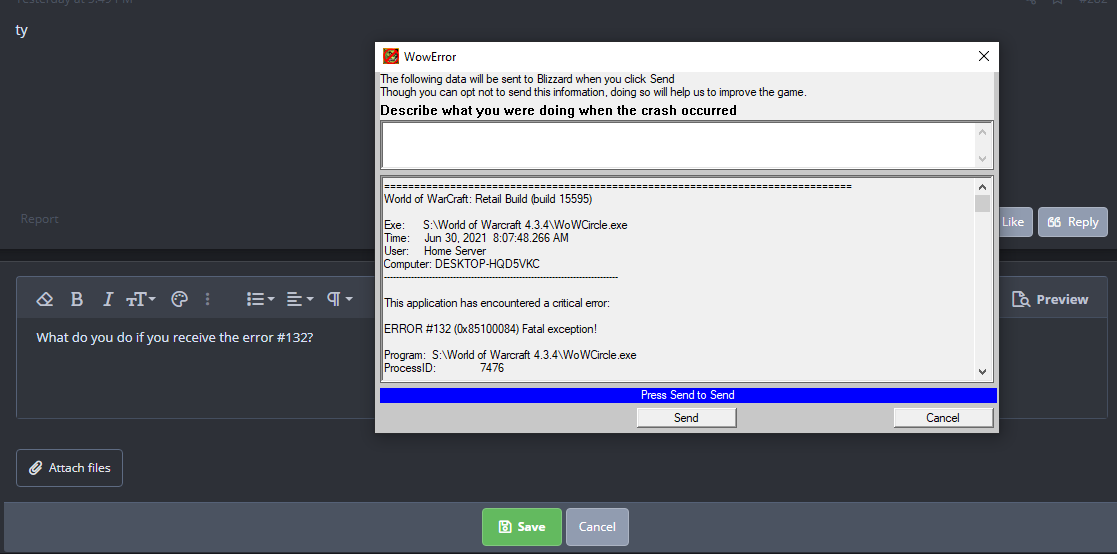Focus the crash description text box
The width and height of the screenshot is (1117, 554).
(677, 145)
